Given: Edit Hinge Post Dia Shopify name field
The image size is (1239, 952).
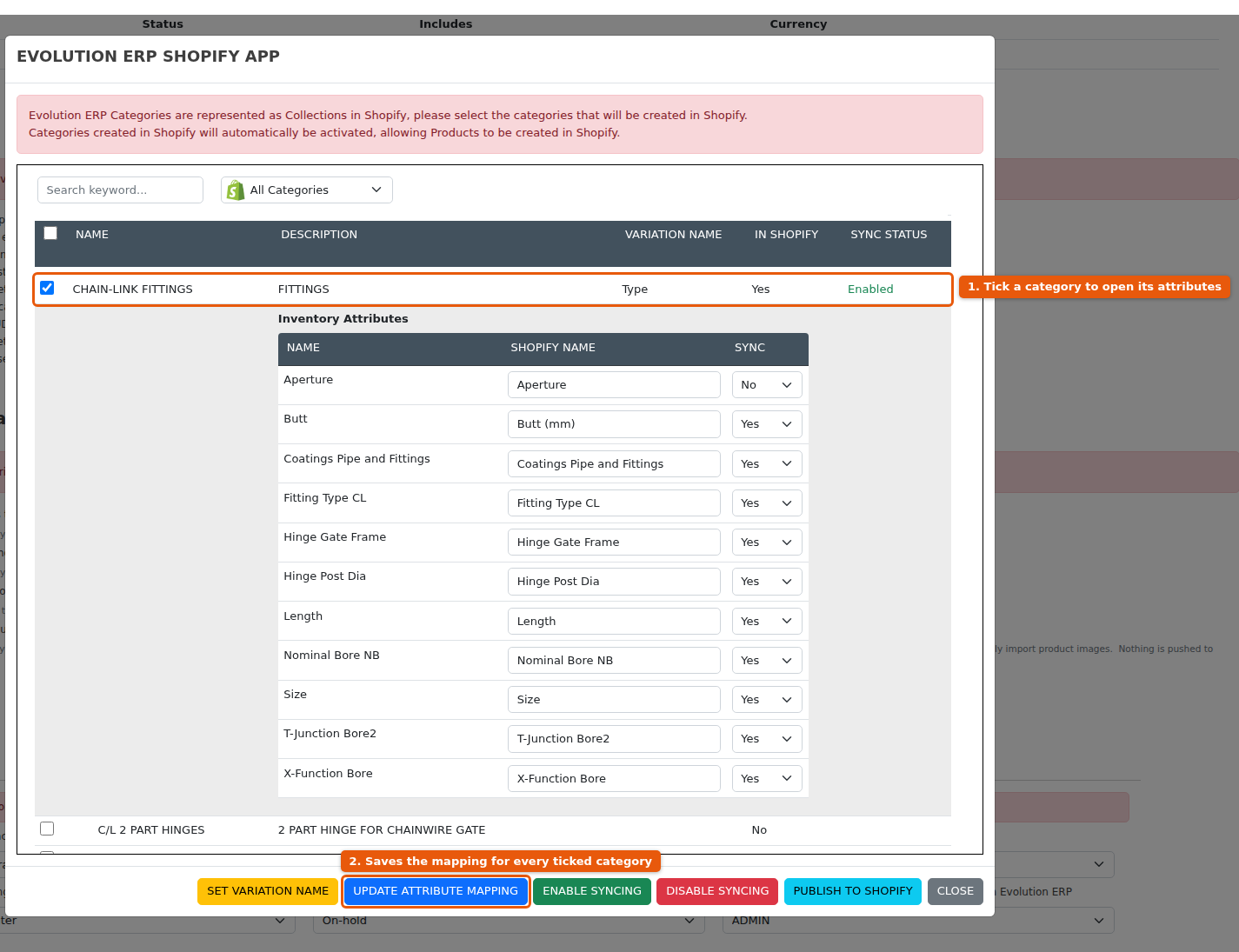Looking at the screenshot, I should pos(614,582).
